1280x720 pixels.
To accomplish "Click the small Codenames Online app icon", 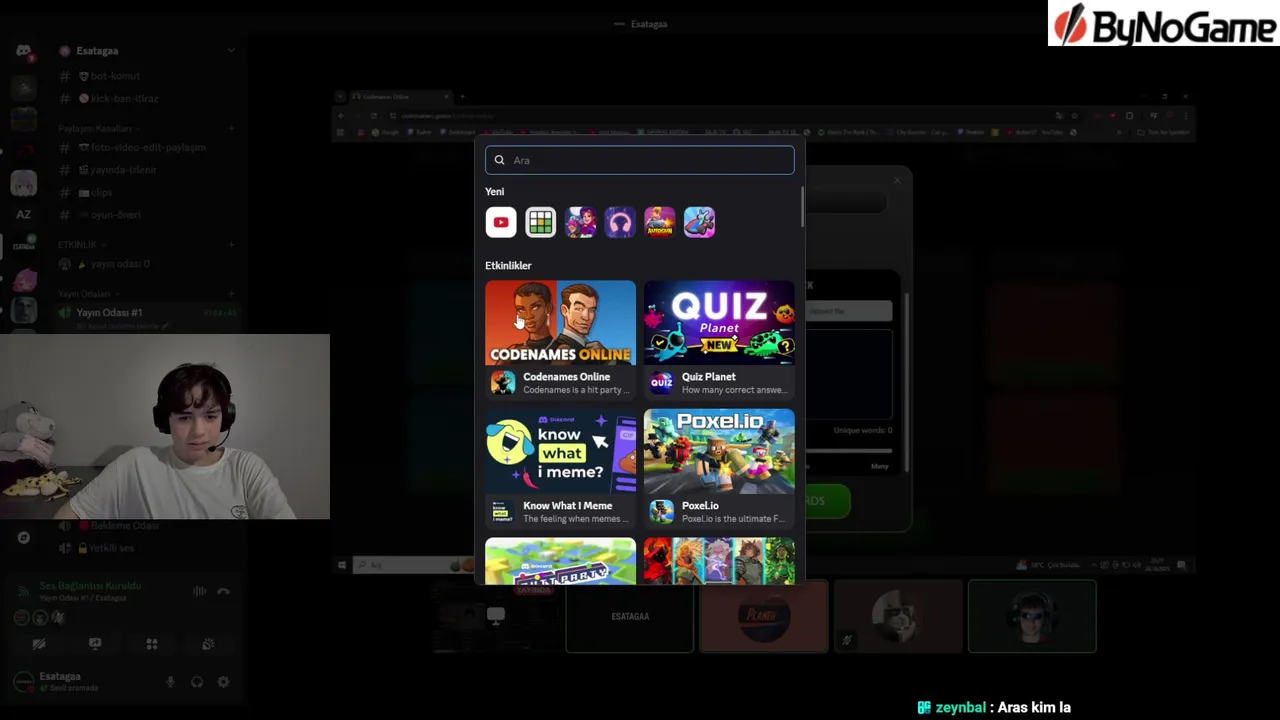I will click(x=503, y=383).
